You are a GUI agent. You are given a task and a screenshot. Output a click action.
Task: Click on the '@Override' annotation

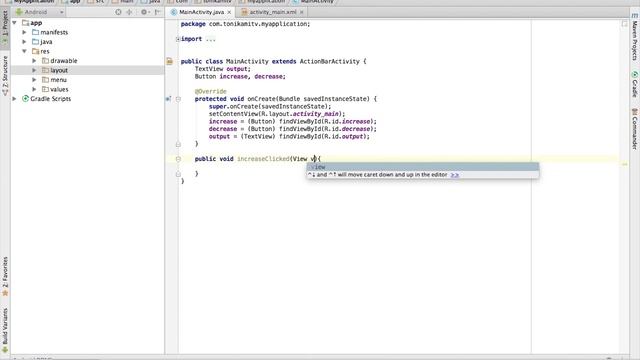point(211,91)
